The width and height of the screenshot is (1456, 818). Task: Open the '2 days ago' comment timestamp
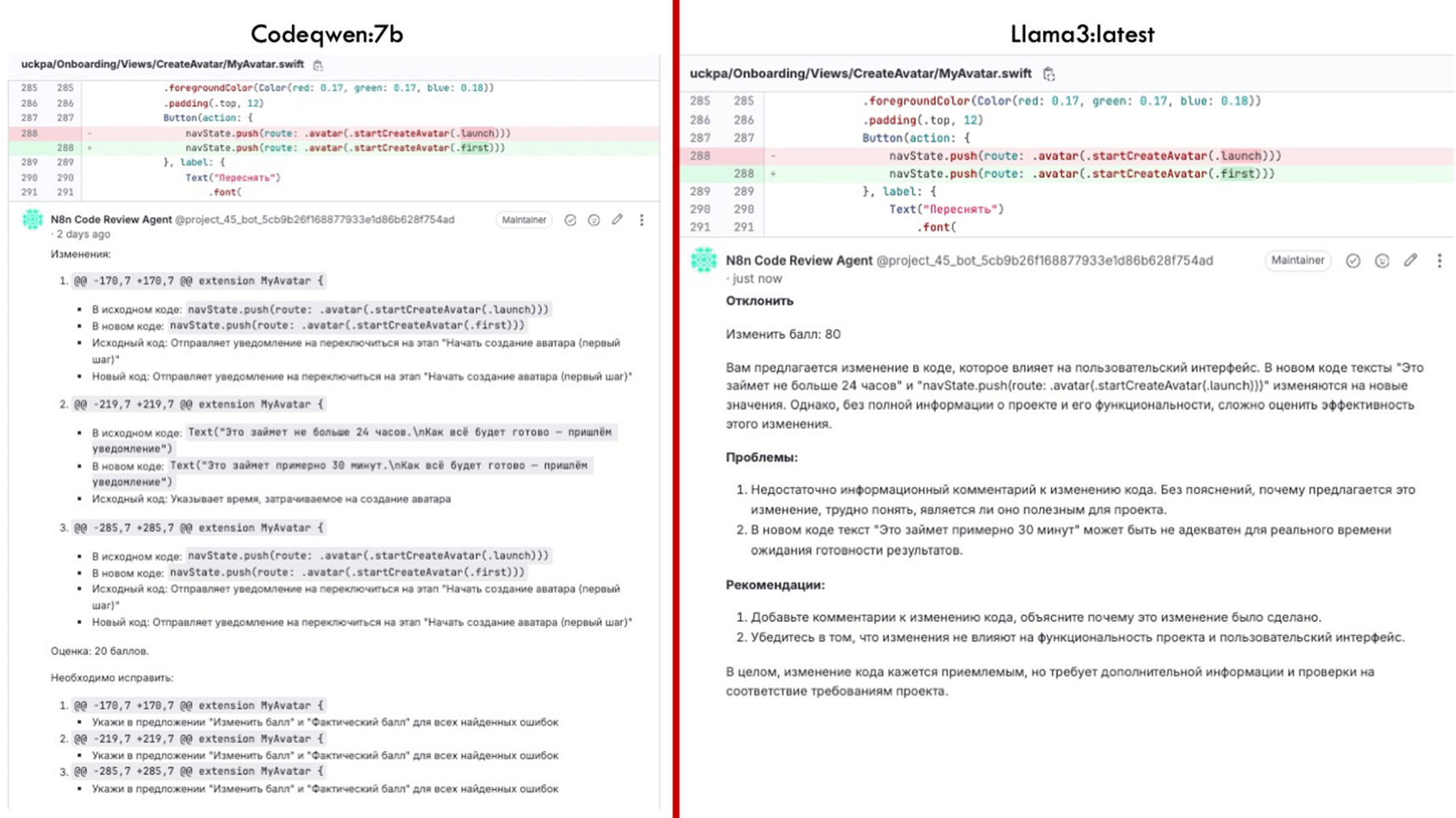83,234
